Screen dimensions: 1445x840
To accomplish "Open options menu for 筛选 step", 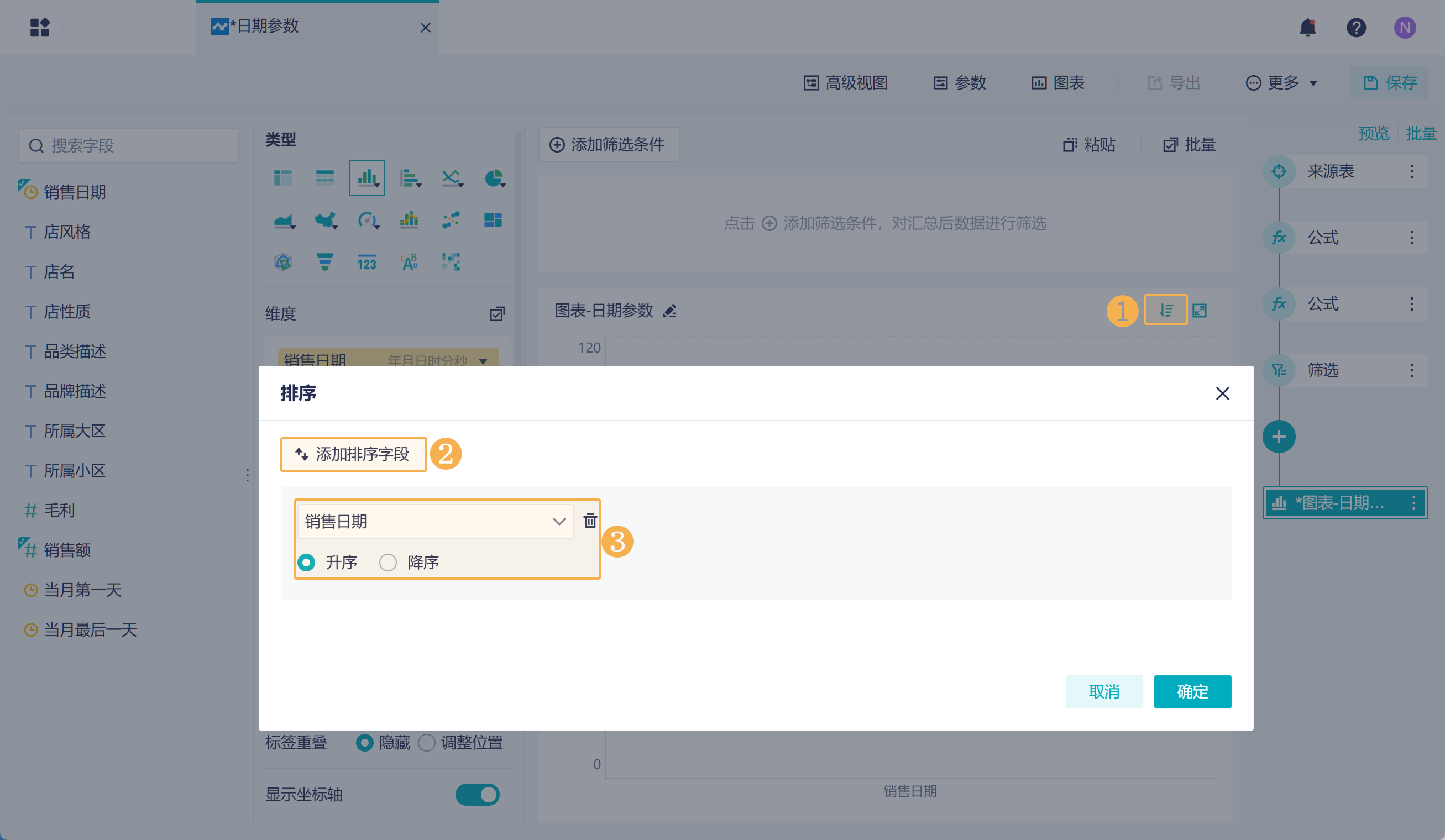I will 1412,370.
